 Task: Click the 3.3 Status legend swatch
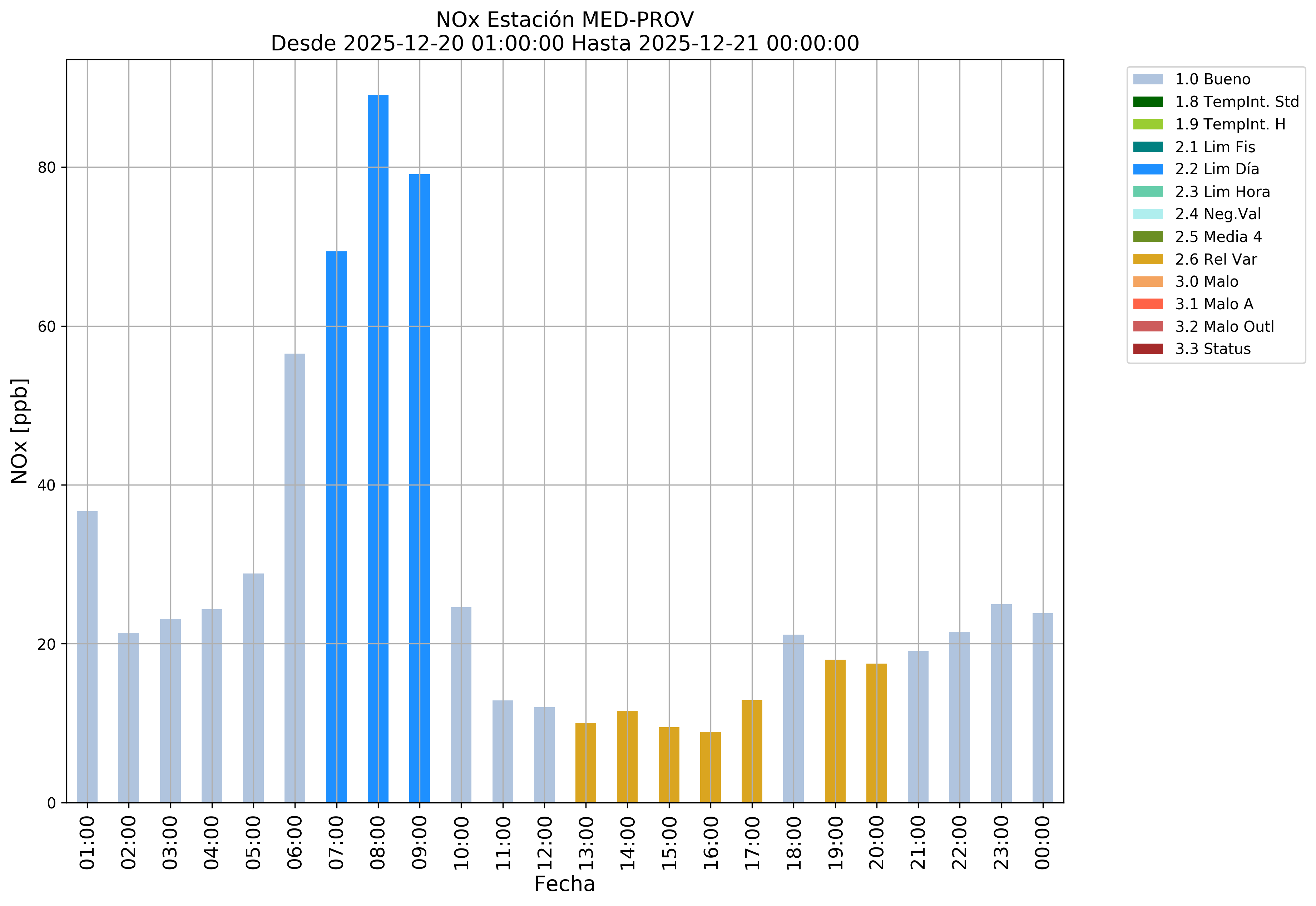(x=1147, y=349)
